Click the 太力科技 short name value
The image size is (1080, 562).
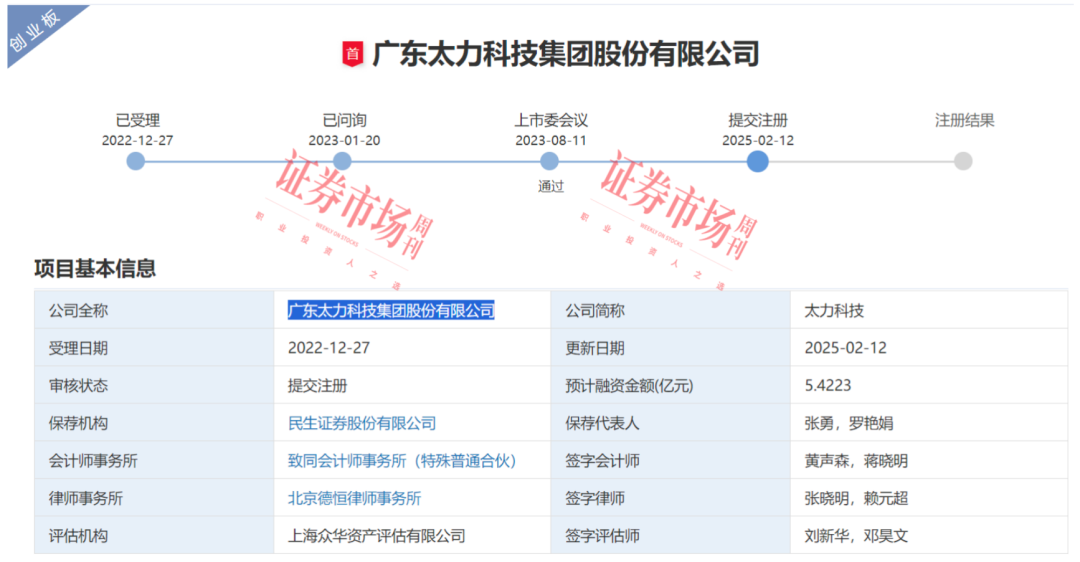[x=834, y=311]
